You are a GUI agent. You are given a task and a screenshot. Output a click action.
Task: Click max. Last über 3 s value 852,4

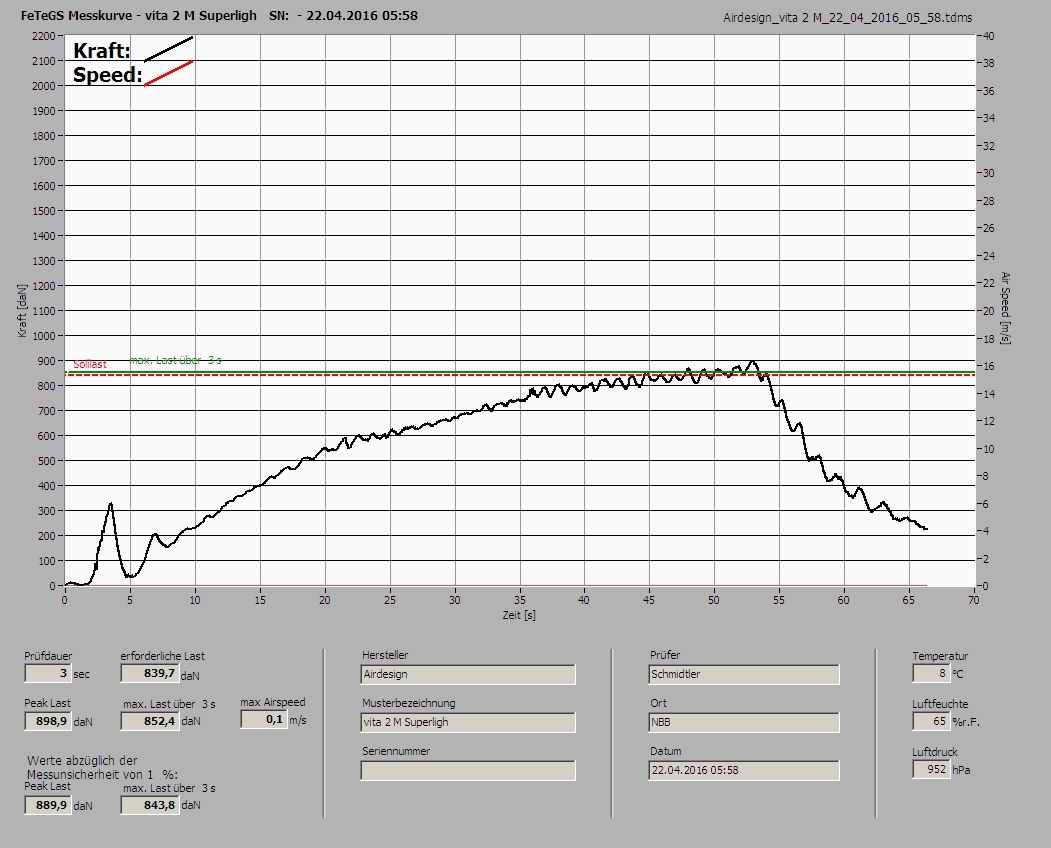coord(149,721)
